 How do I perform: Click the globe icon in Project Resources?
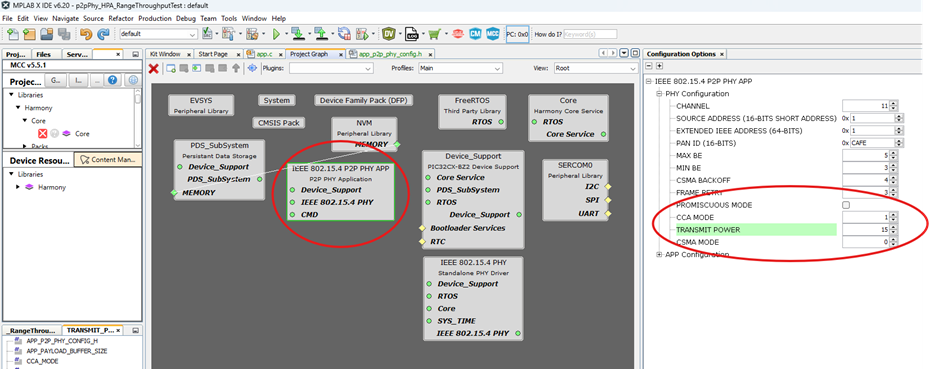[x=134, y=80]
